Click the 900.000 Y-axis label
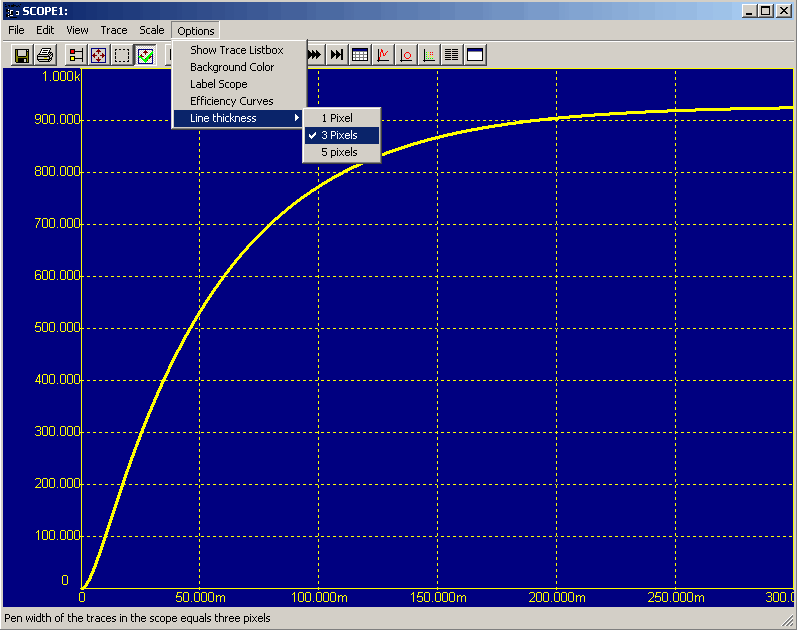Image resolution: width=797 pixels, height=630 pixels. (57, 119)
